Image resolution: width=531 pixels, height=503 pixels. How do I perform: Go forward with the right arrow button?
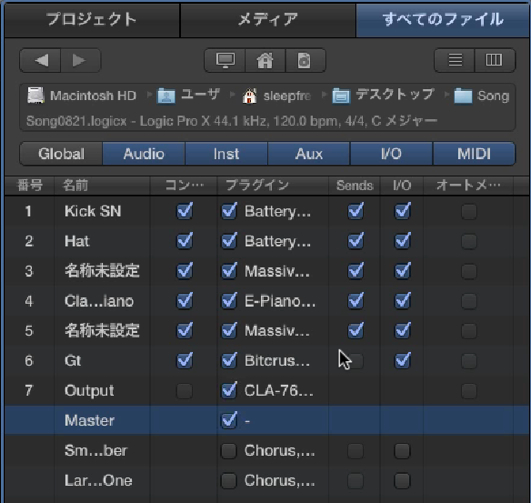point(80,61)
